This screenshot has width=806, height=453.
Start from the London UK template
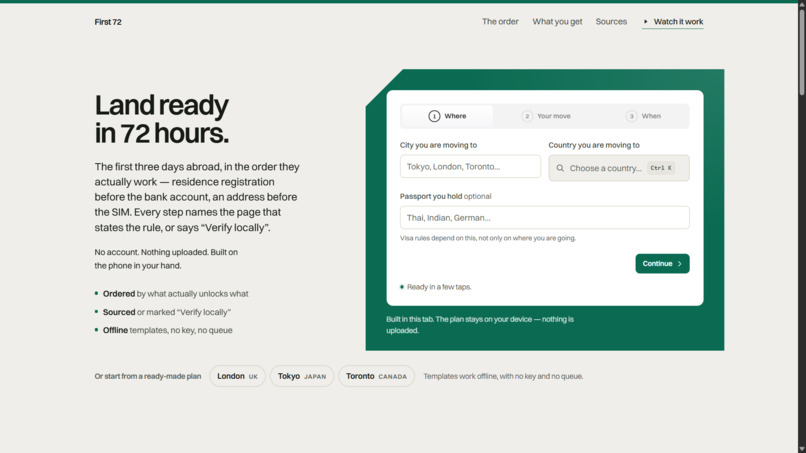[237, 376]
